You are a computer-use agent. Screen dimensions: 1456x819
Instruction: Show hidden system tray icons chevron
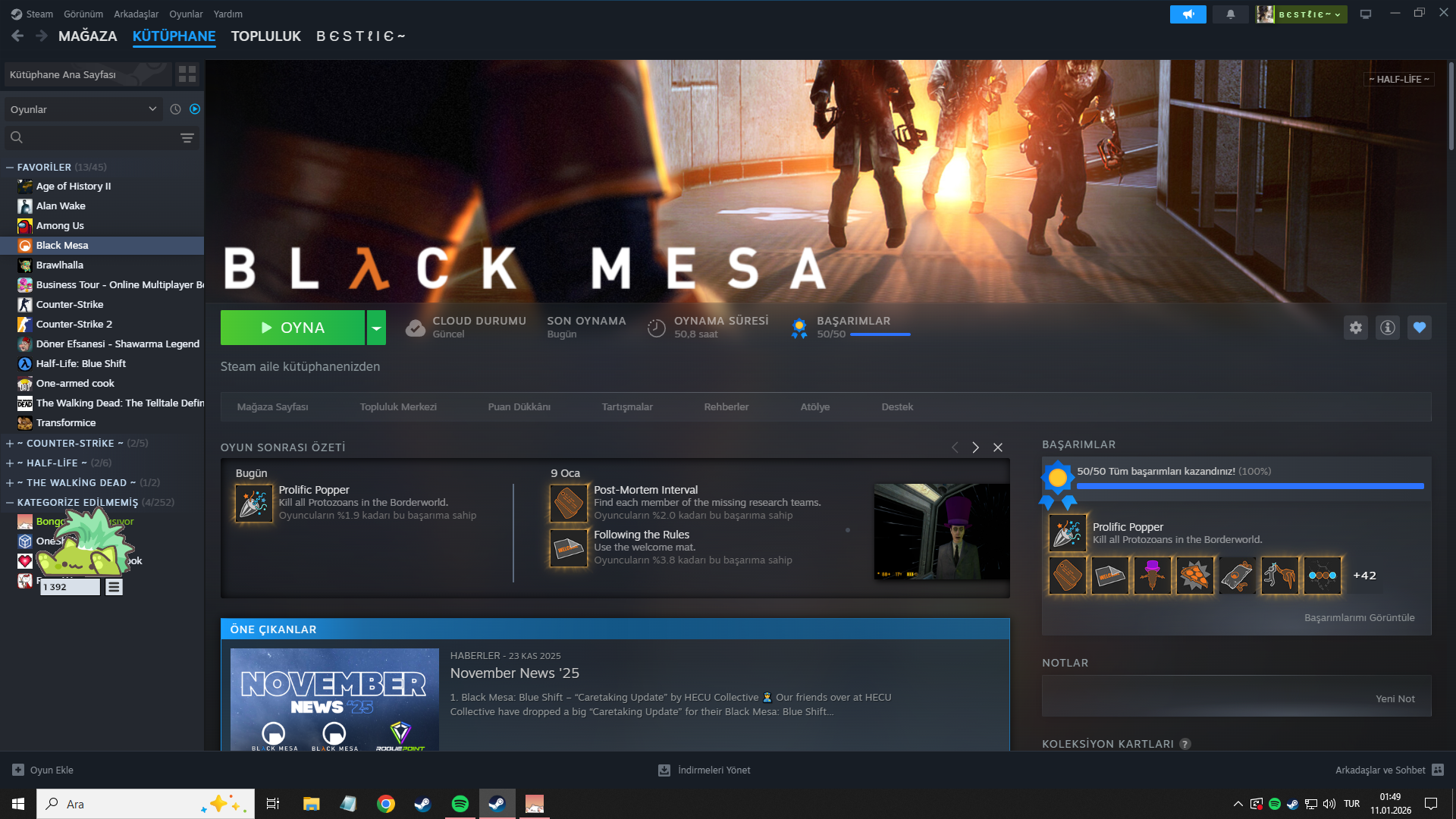pyautogui.click(x=1238, y=804)
